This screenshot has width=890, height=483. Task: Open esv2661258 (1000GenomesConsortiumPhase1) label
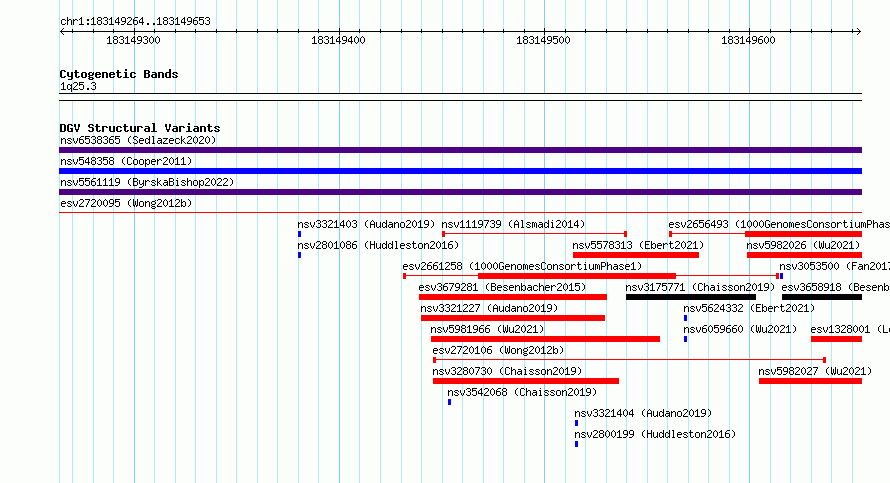point(522,266)
